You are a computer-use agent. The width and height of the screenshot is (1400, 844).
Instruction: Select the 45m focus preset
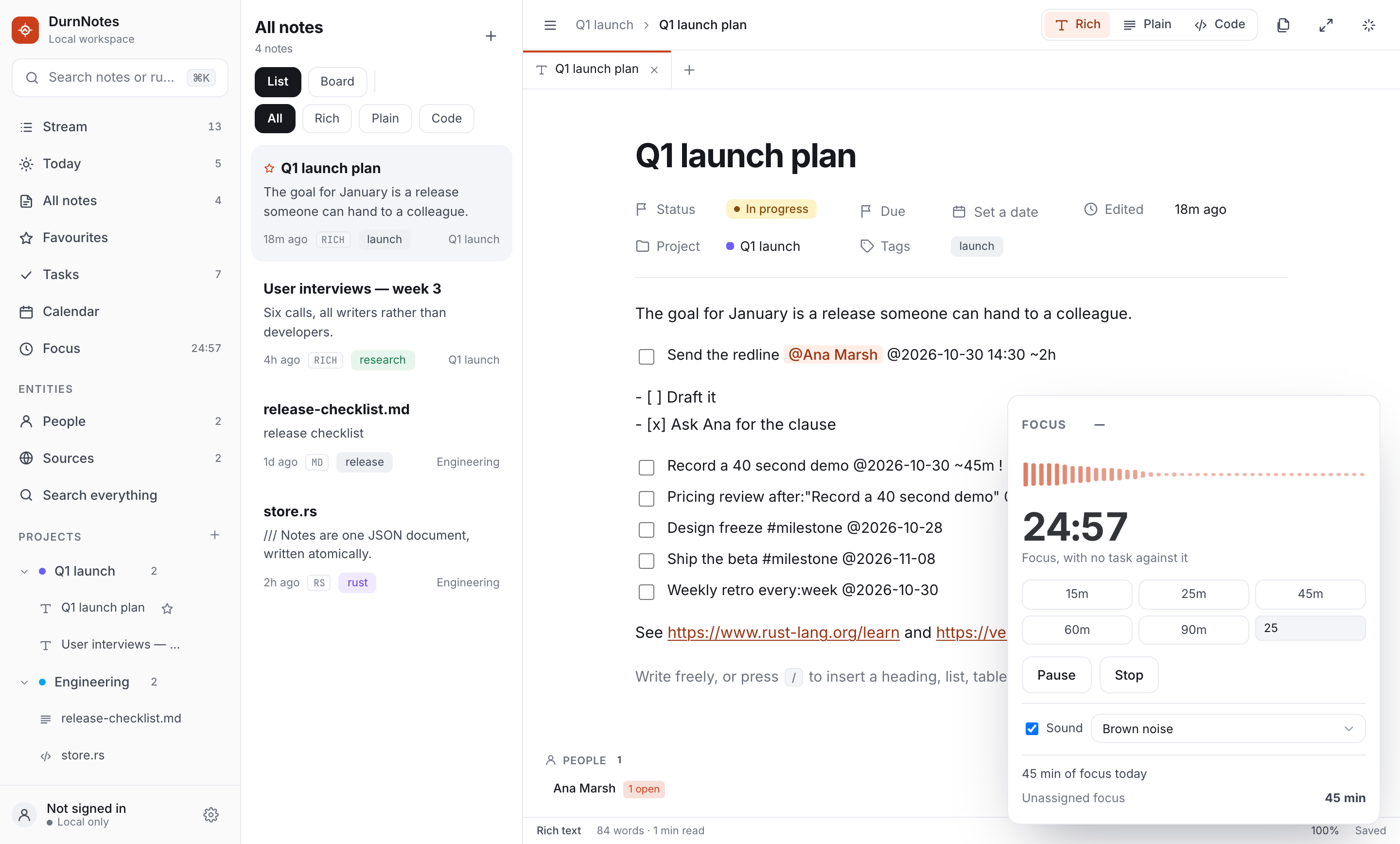pyautogui.click(x=1310, y=594)
